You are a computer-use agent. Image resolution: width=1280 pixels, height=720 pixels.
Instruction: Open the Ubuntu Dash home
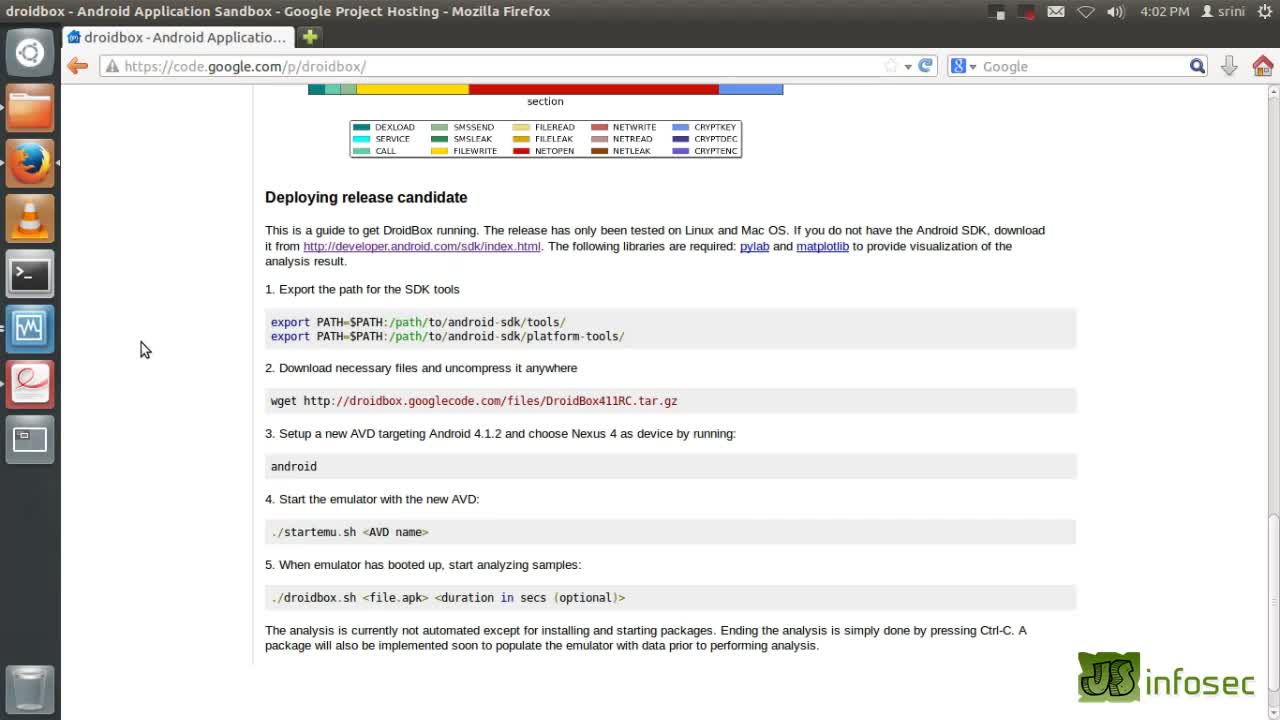[x=30, y=53]
